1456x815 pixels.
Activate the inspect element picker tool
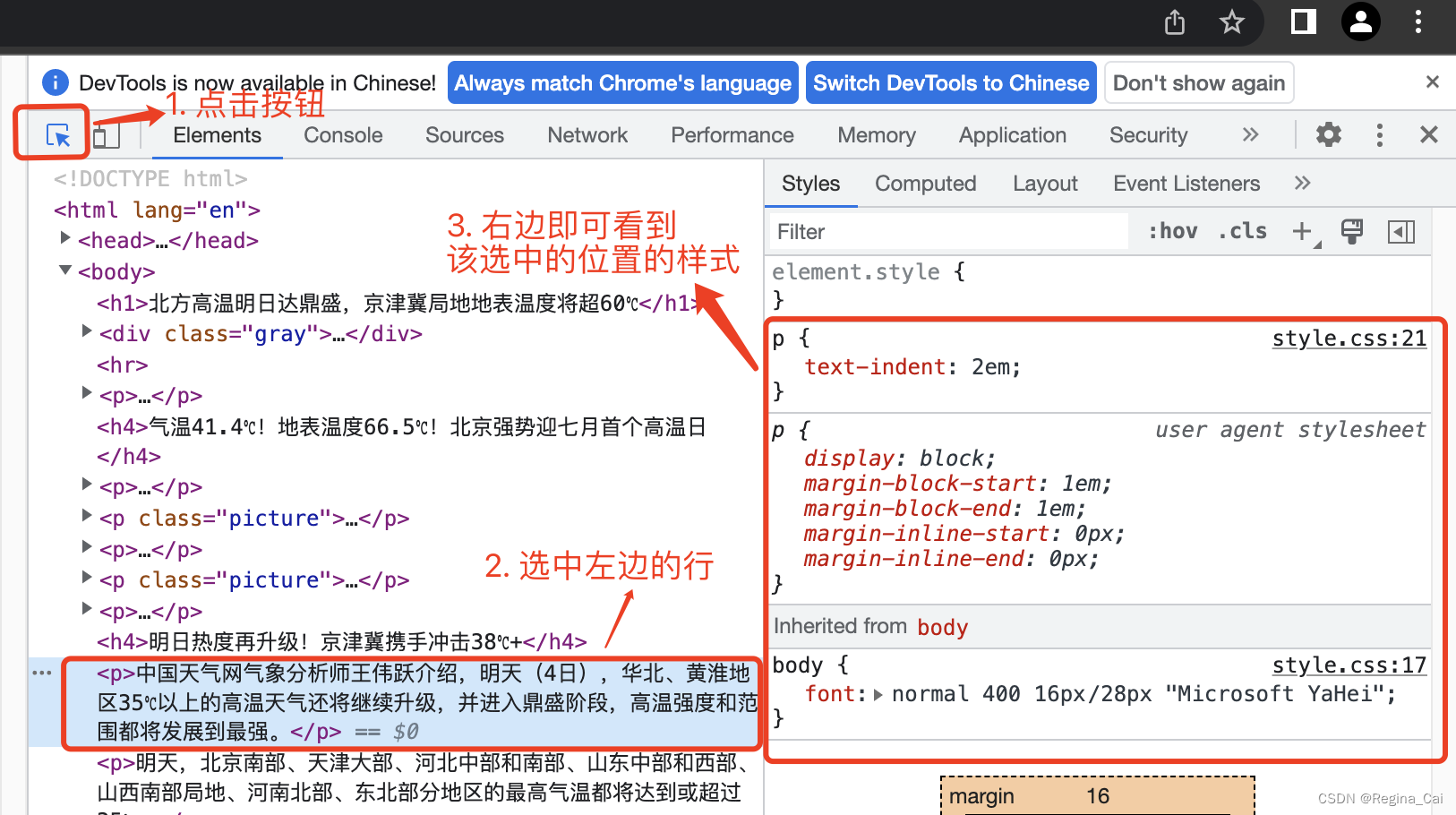(57, 135)
